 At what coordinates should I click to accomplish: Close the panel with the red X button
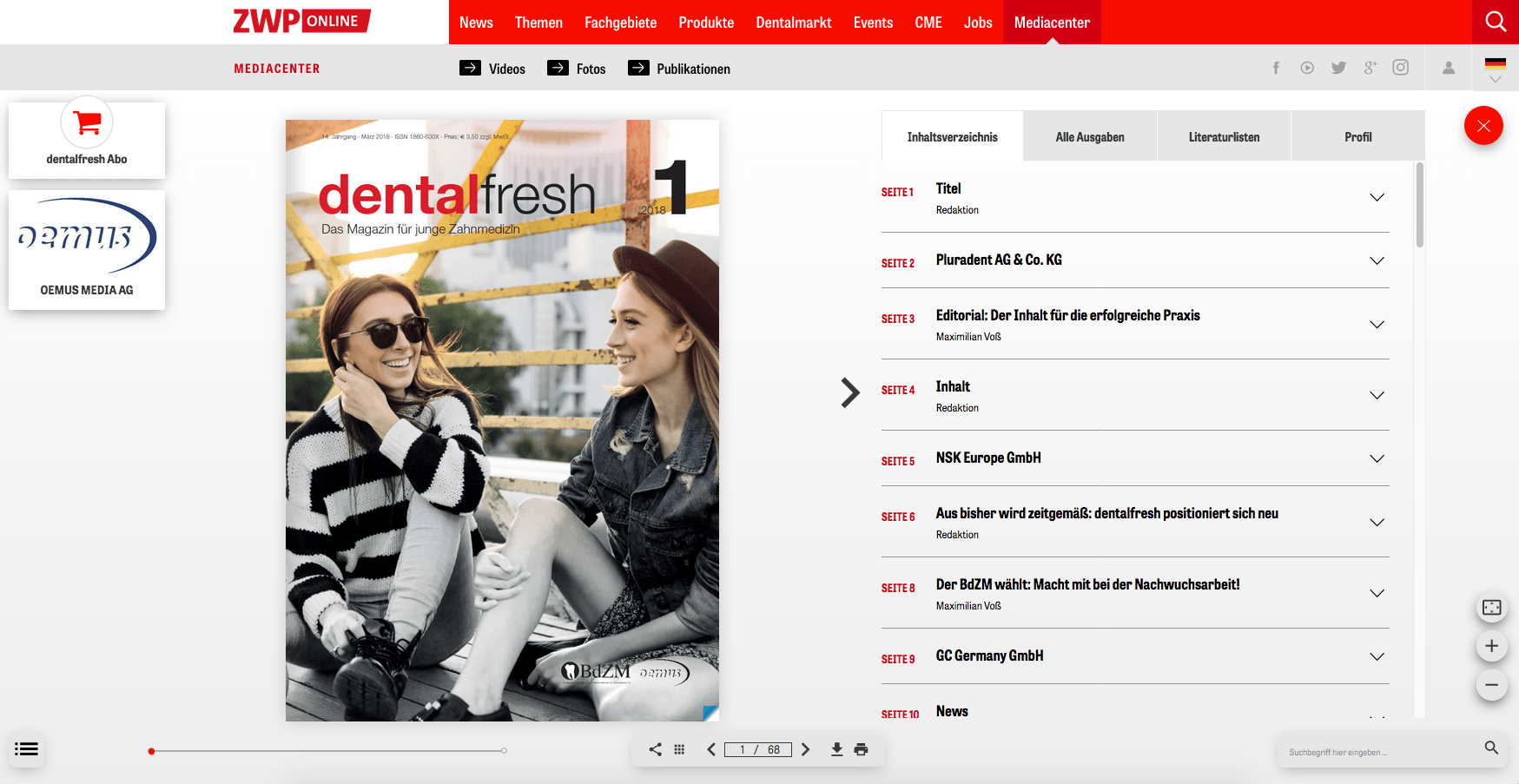point(1483,126)
